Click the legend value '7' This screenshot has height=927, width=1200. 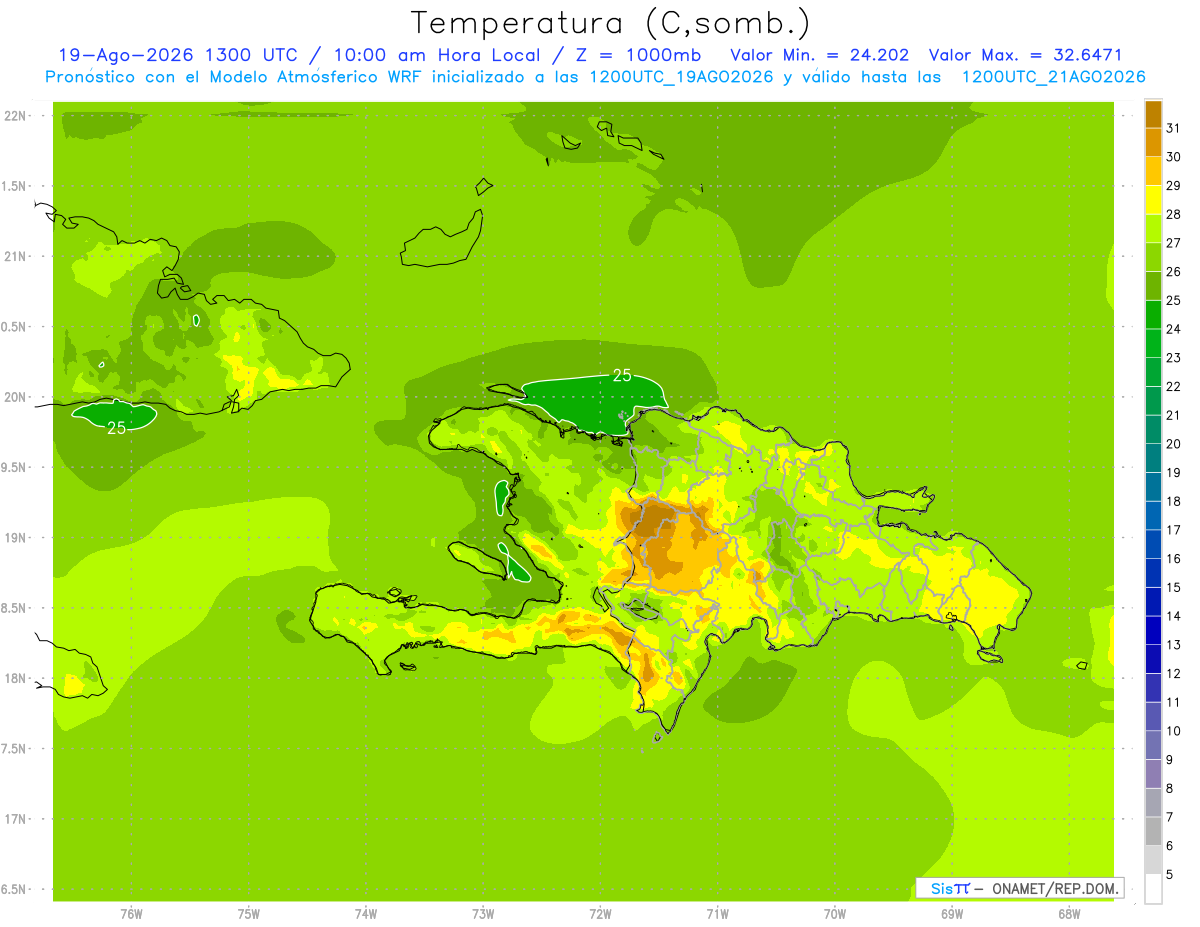pyautogui.click(x=1171, y=817)
